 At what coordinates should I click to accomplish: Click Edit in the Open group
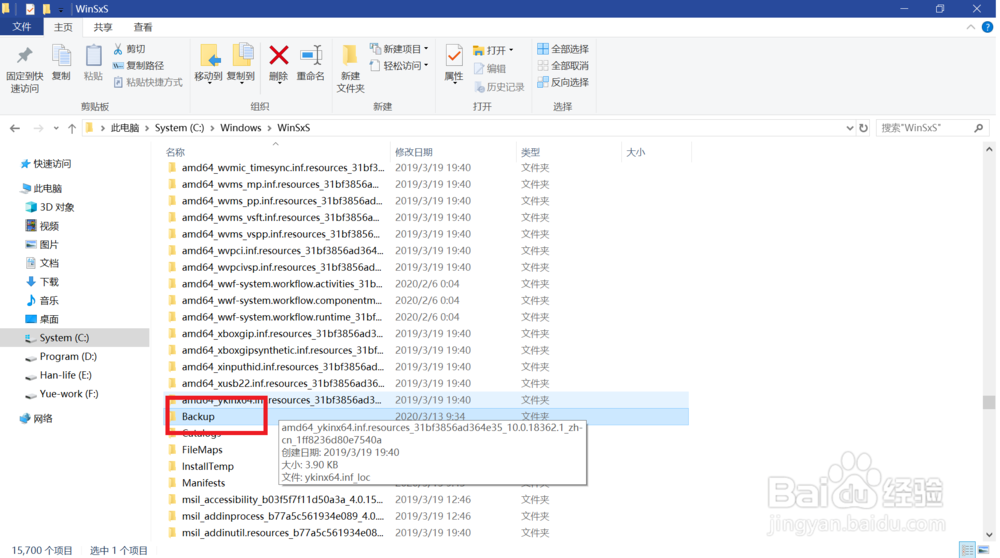coord(490,69)
